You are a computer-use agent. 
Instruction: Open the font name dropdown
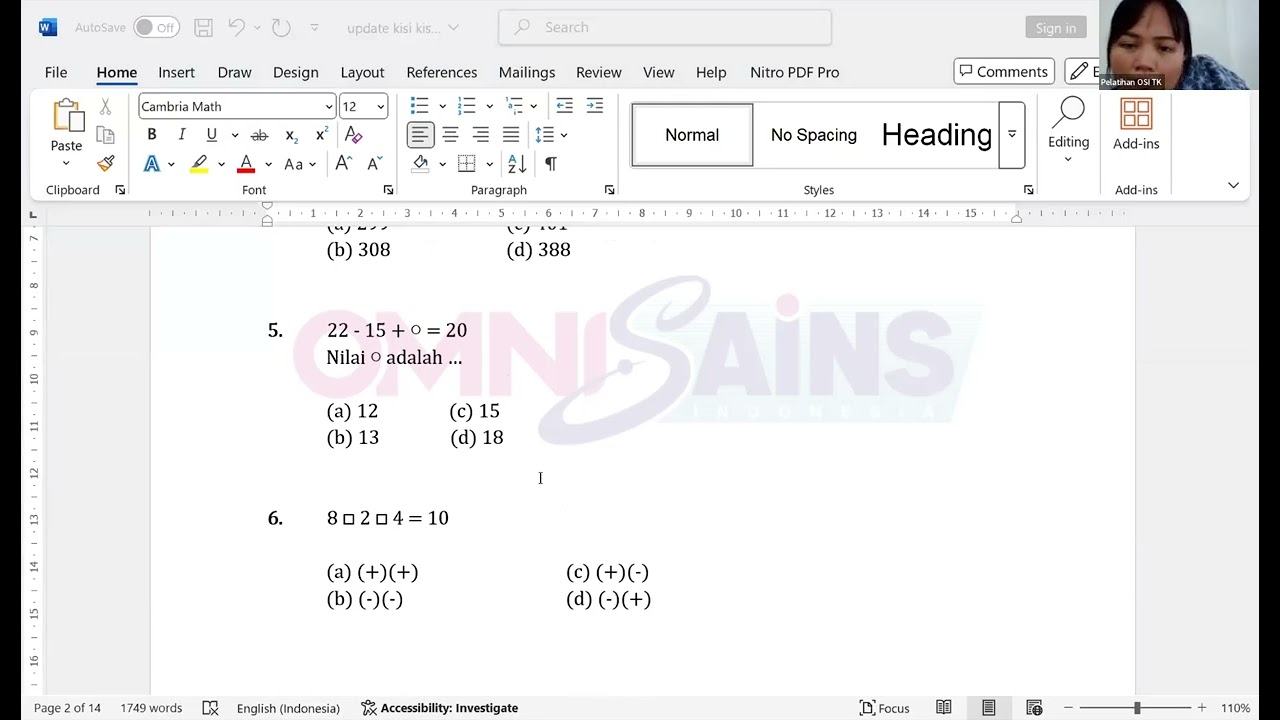click(328, 107)
